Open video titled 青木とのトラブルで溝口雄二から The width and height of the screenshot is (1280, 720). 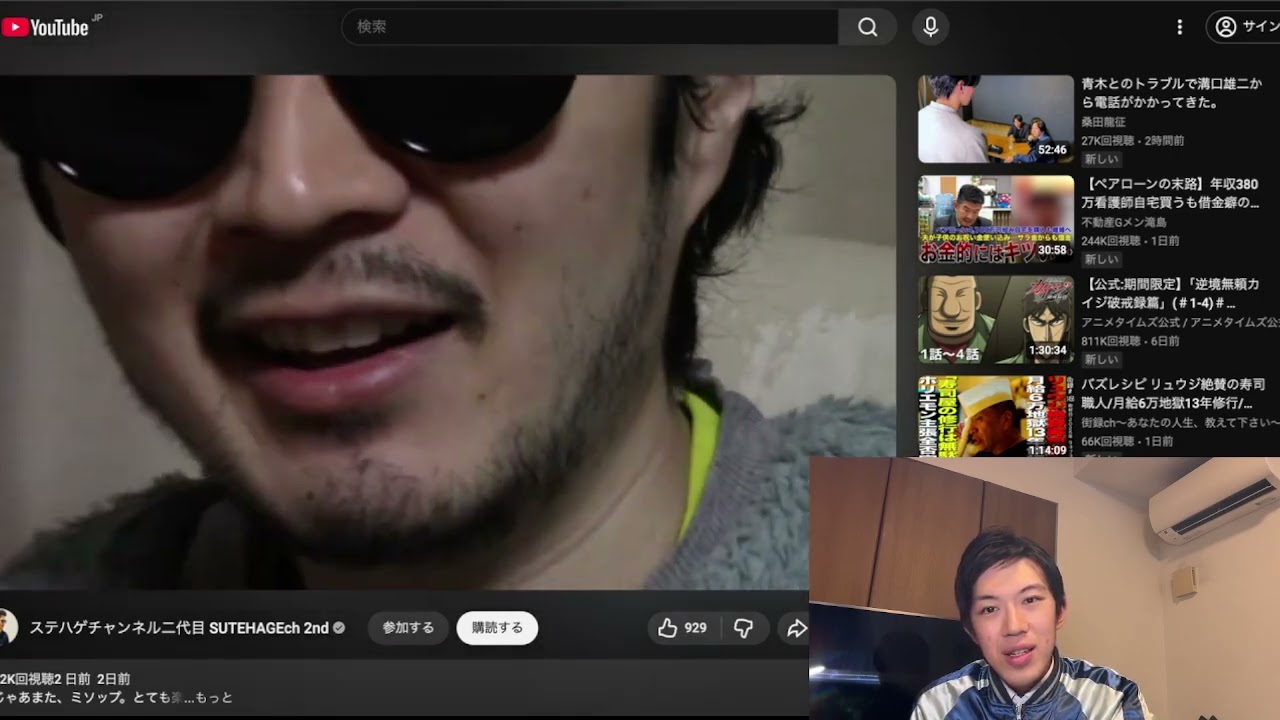click(x=1171, y=93)
